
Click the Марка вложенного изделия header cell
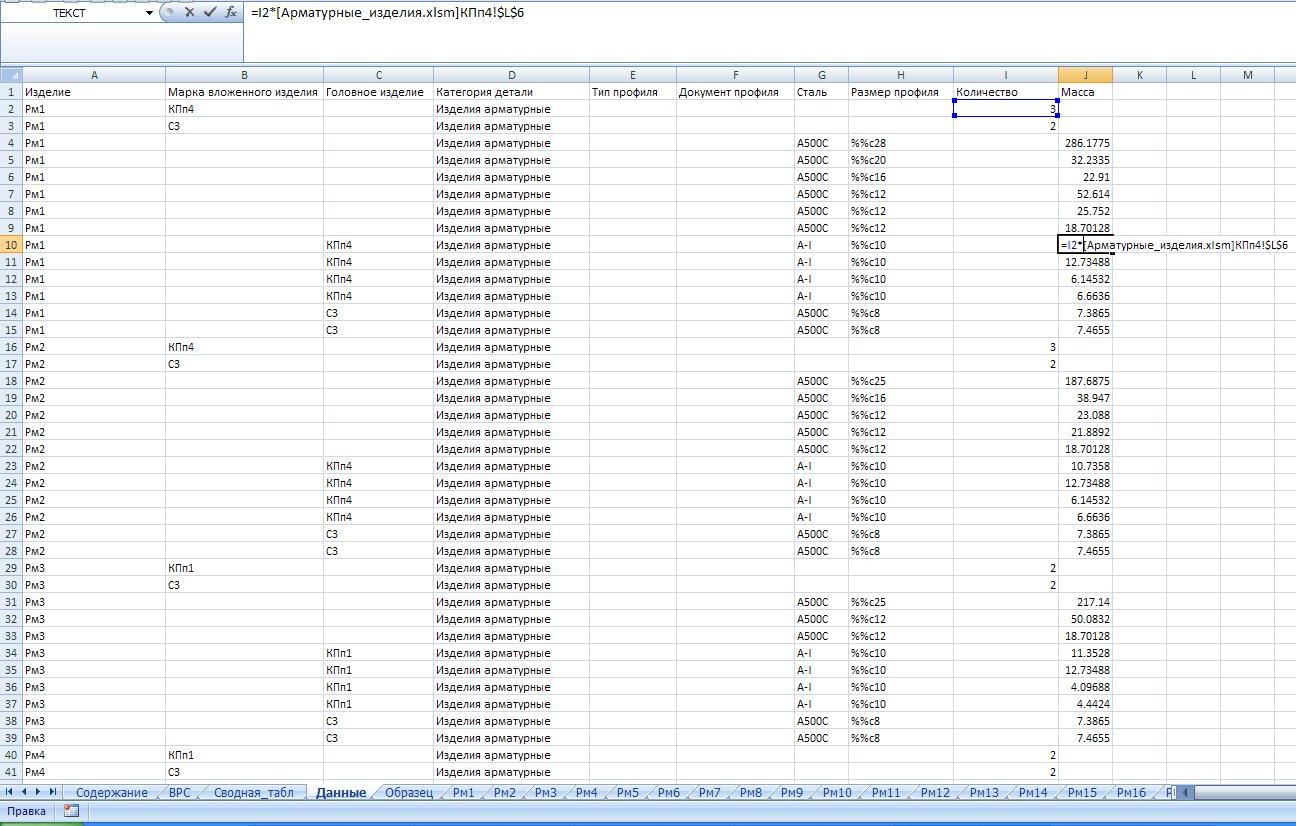244,92
